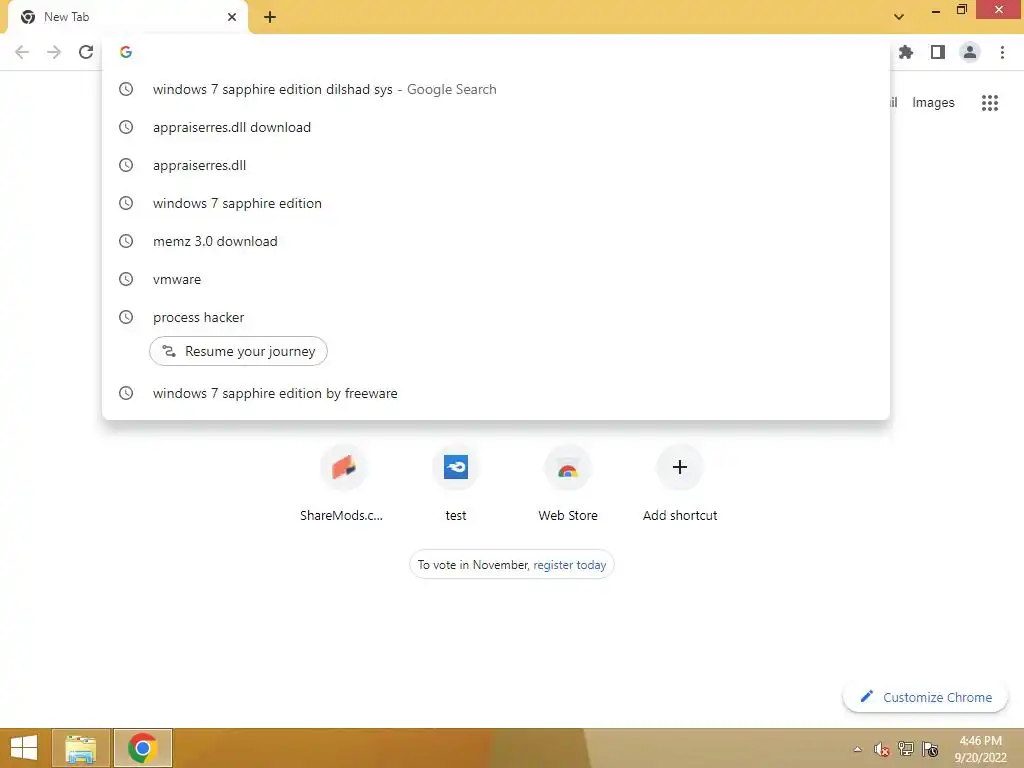This screenshot has height=768, width=1024.
Task: Show hidden tray icons arrow
Action: point(857,749)
